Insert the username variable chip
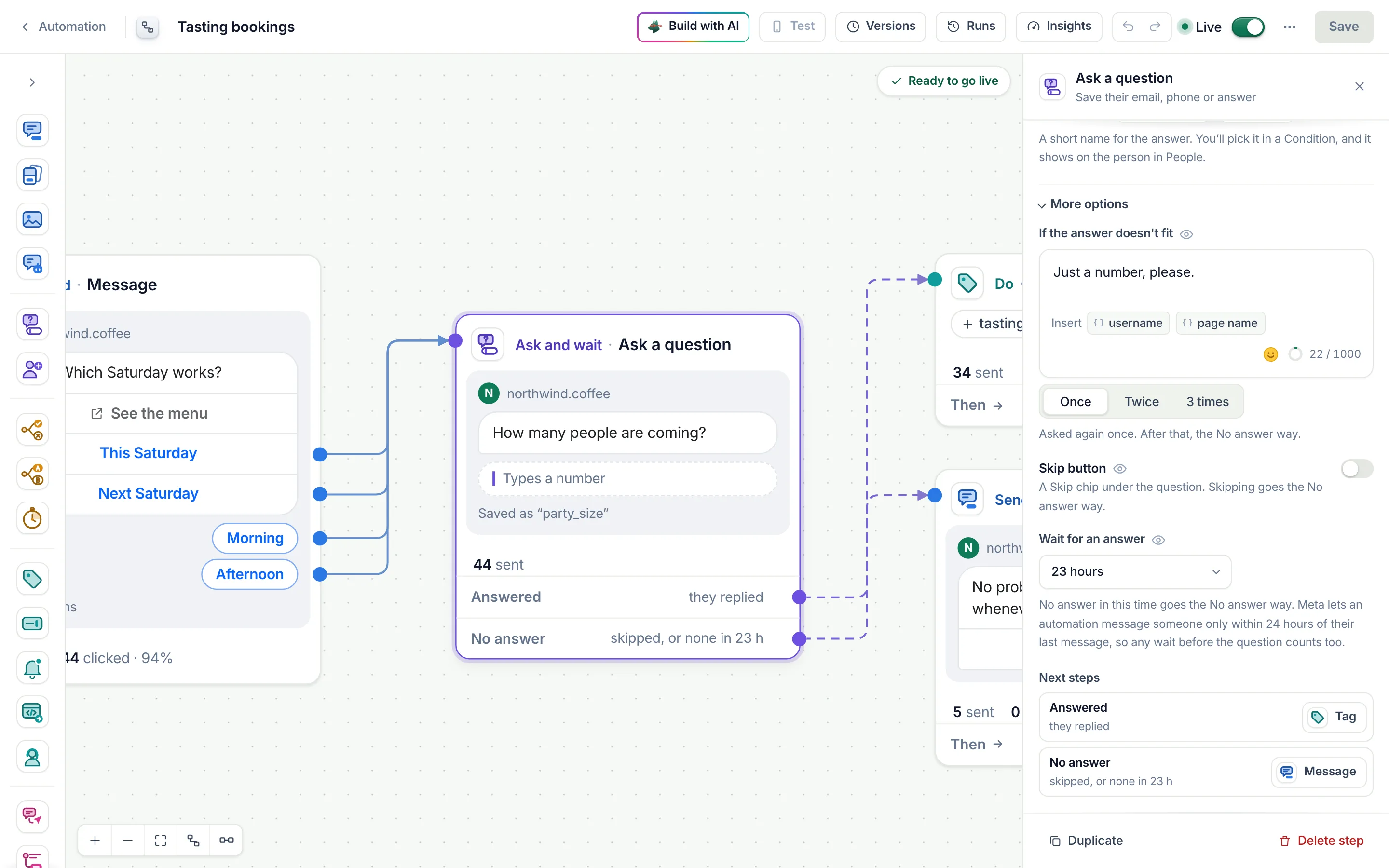 tap(1128, 323)
